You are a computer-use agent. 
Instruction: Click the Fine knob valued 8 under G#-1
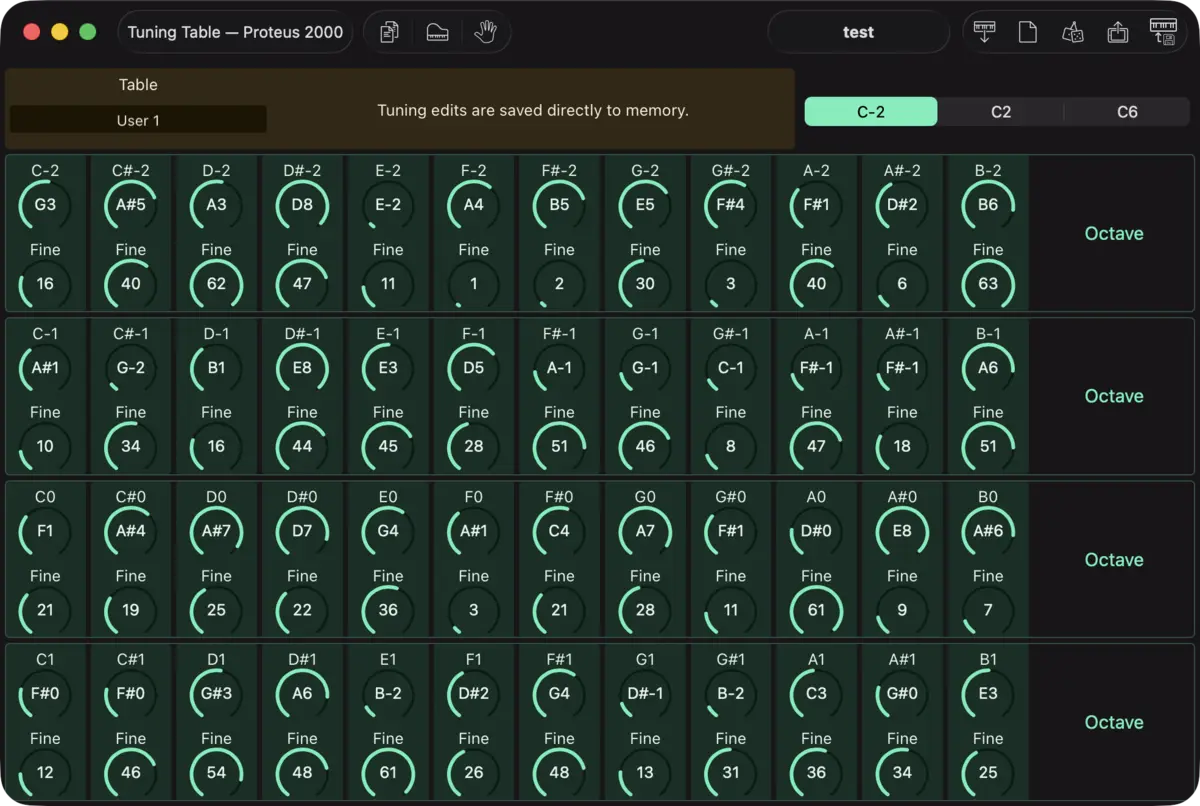point(731,447)
